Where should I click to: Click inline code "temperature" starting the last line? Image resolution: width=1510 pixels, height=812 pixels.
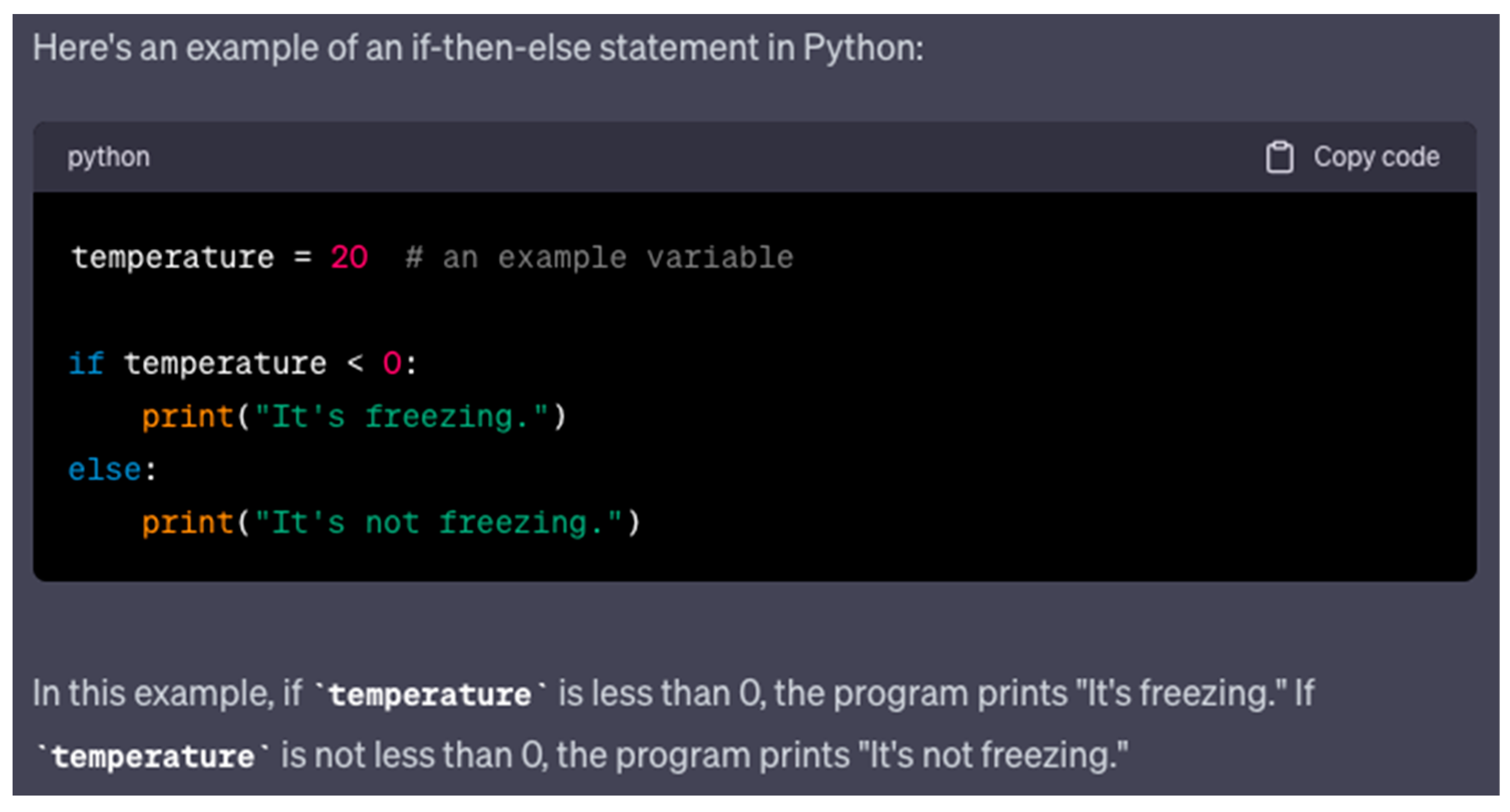(153, 756)
